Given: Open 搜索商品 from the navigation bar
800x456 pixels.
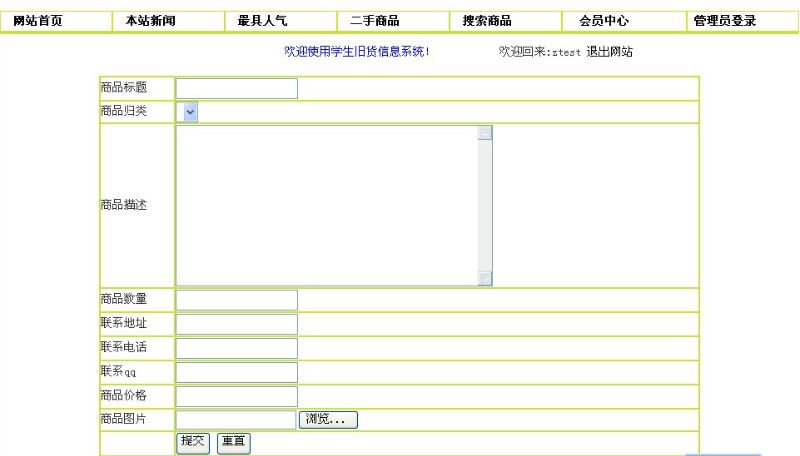Looking at the screenshot, I should [x=487, y=21].
